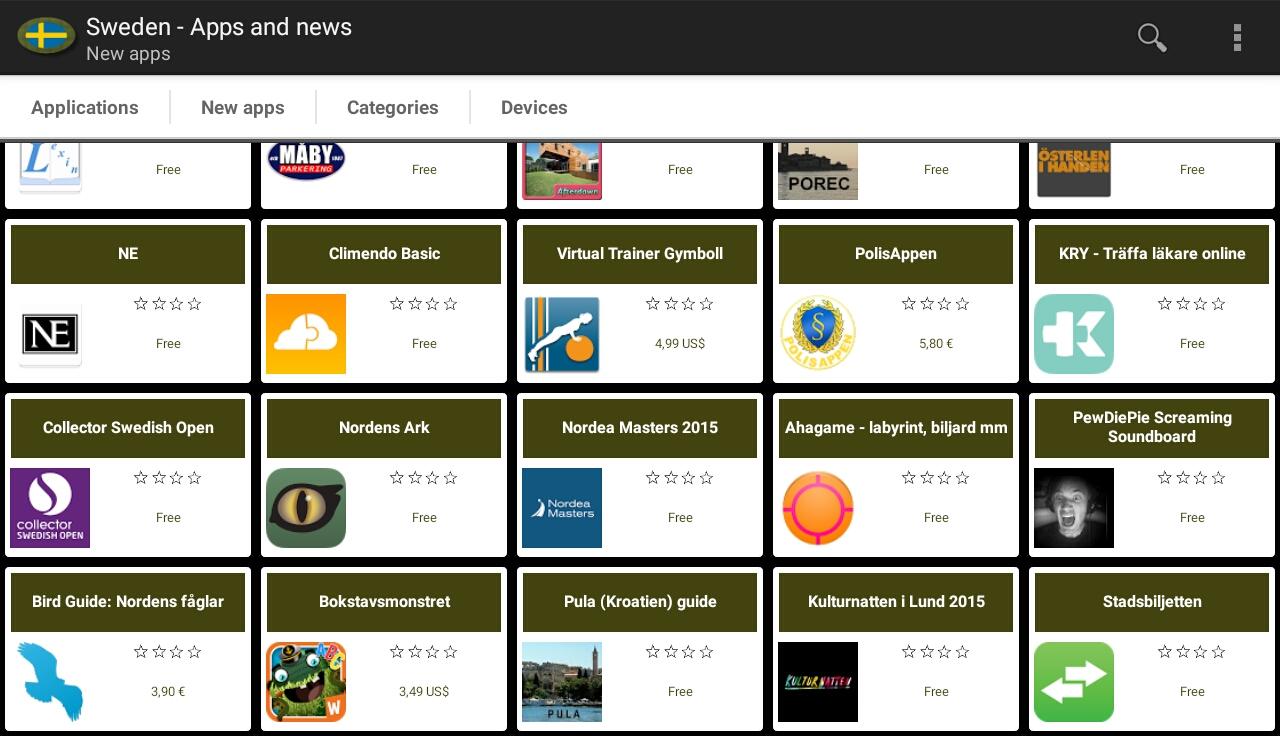Tap the house photo app thumbnail
The width and height of the screenshot is (1280, 736).
coord(562,171)
